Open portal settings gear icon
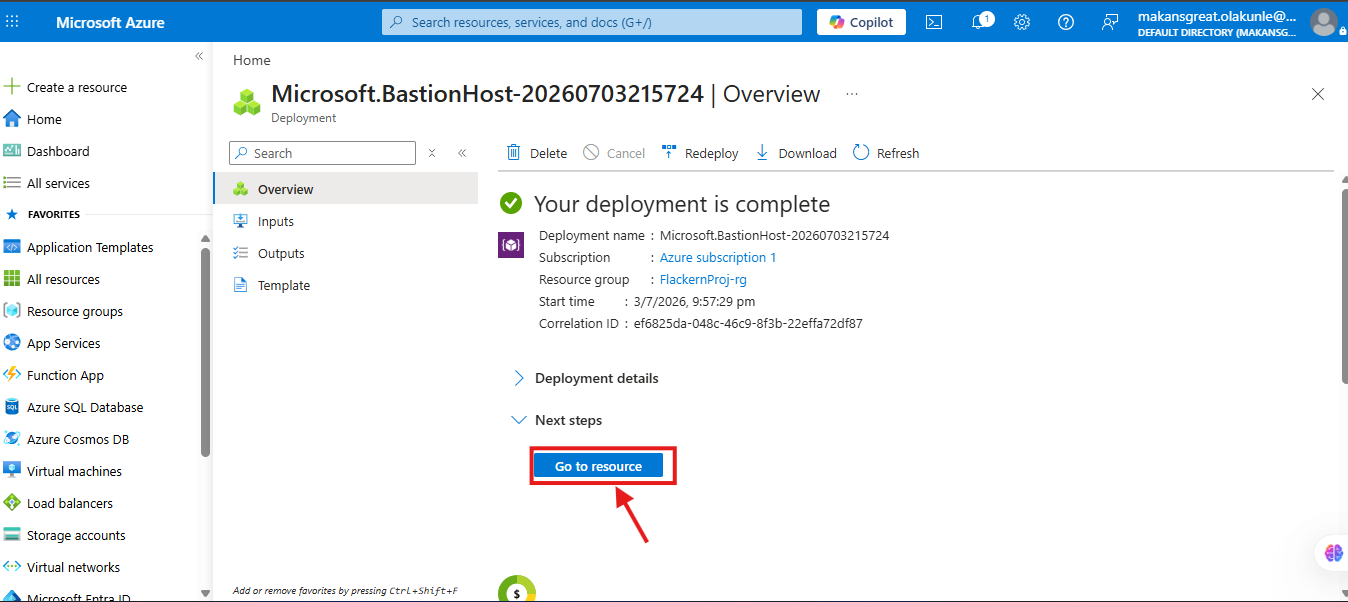1348x602 pixels. click(1022, 22)
